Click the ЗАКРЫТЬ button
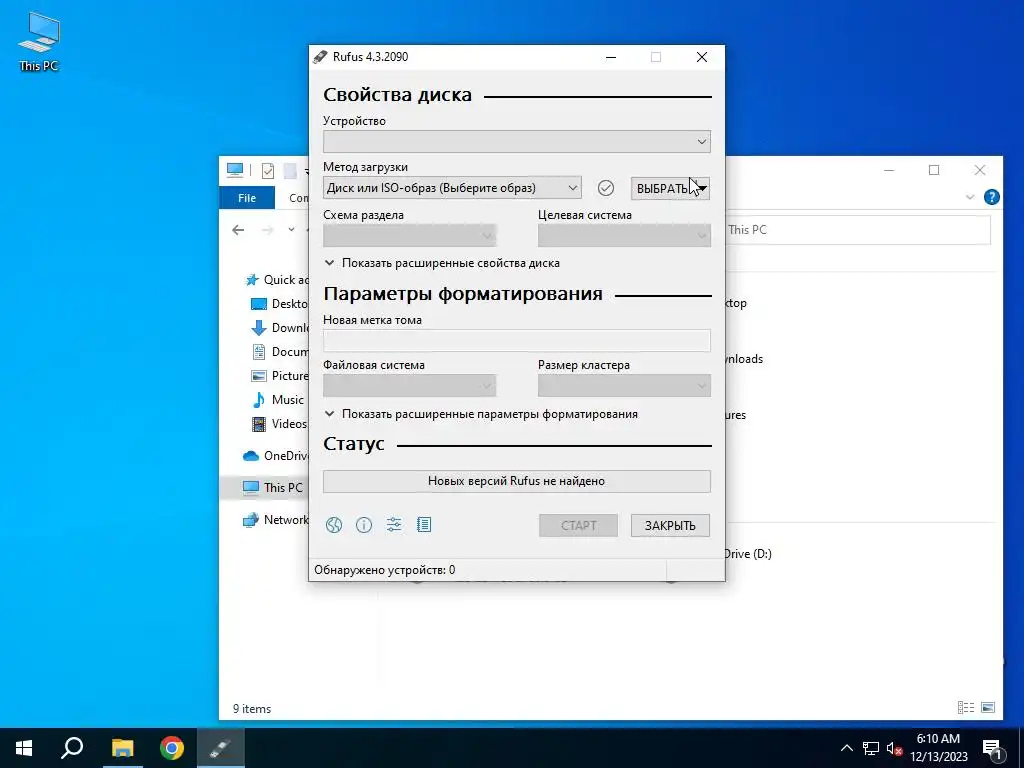1024x768 pixels. [x=670, y=526]
